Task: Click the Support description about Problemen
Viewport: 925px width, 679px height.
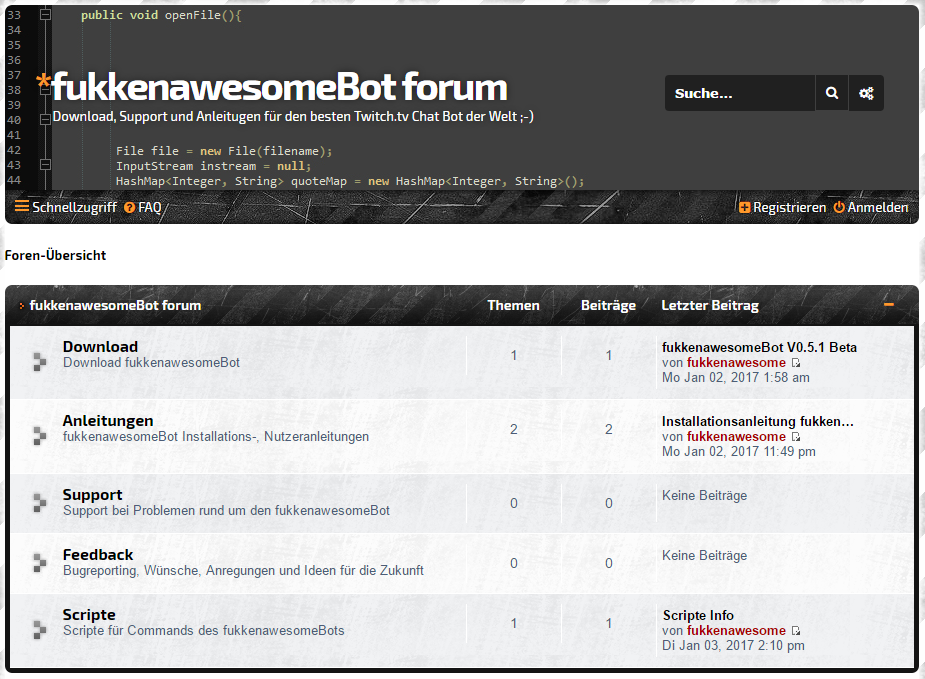Action: click(227, 511)
